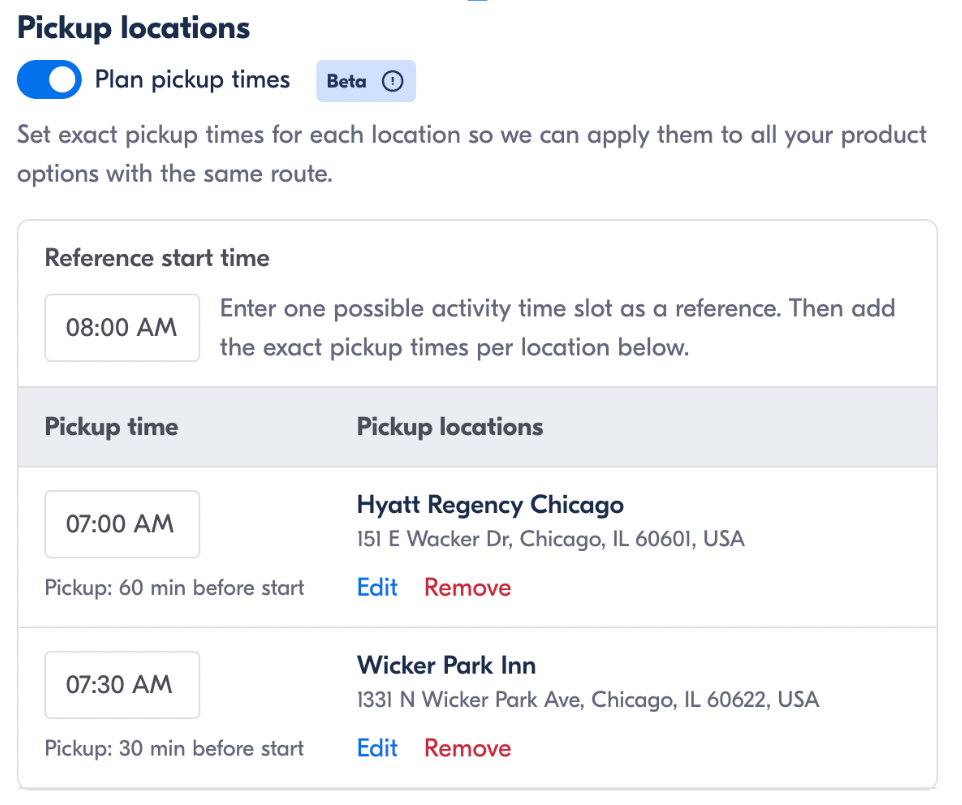Remove the Wicker Park Inn location
The width and height of the screenshot is (962, 805).
468,749
